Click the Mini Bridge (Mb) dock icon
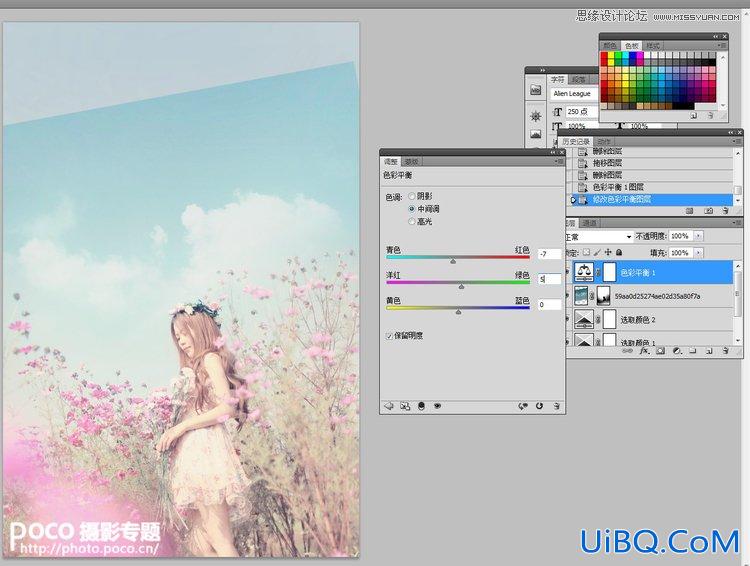 click(x=536, y=90)
